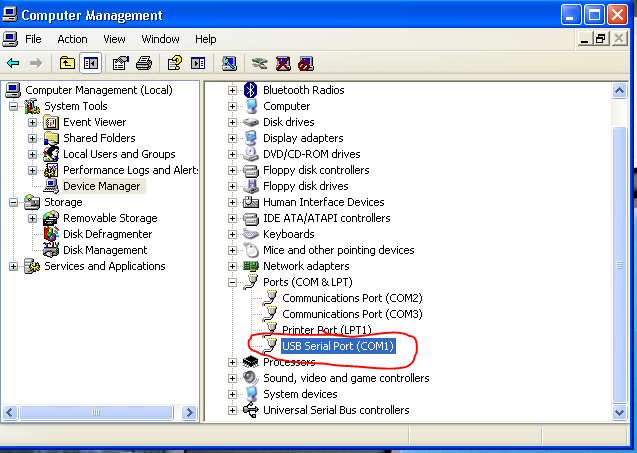Click the Display adapters monitor icon
Image resolution: width=637 pixels, height=453 pixels.
[x=251, y=138]
